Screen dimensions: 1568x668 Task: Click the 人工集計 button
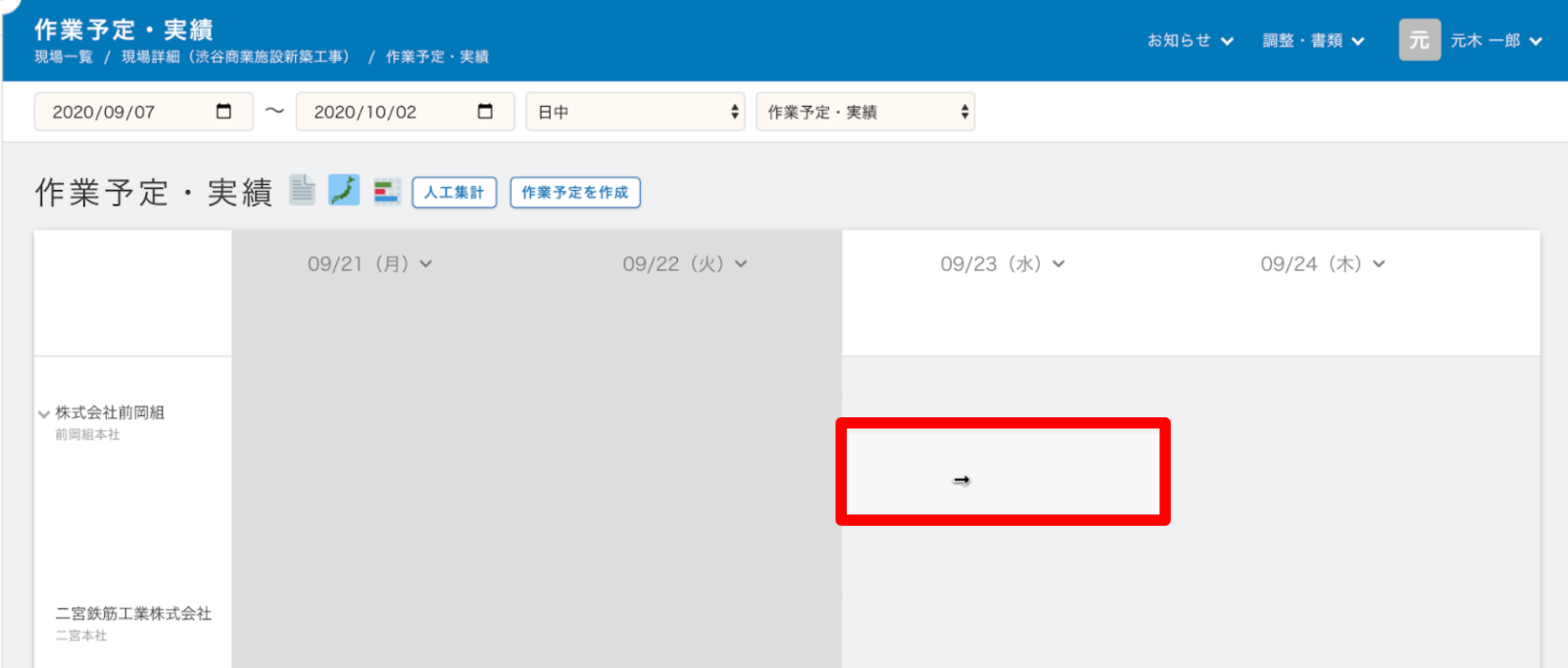pyautogui.click(x=454, y=192)
